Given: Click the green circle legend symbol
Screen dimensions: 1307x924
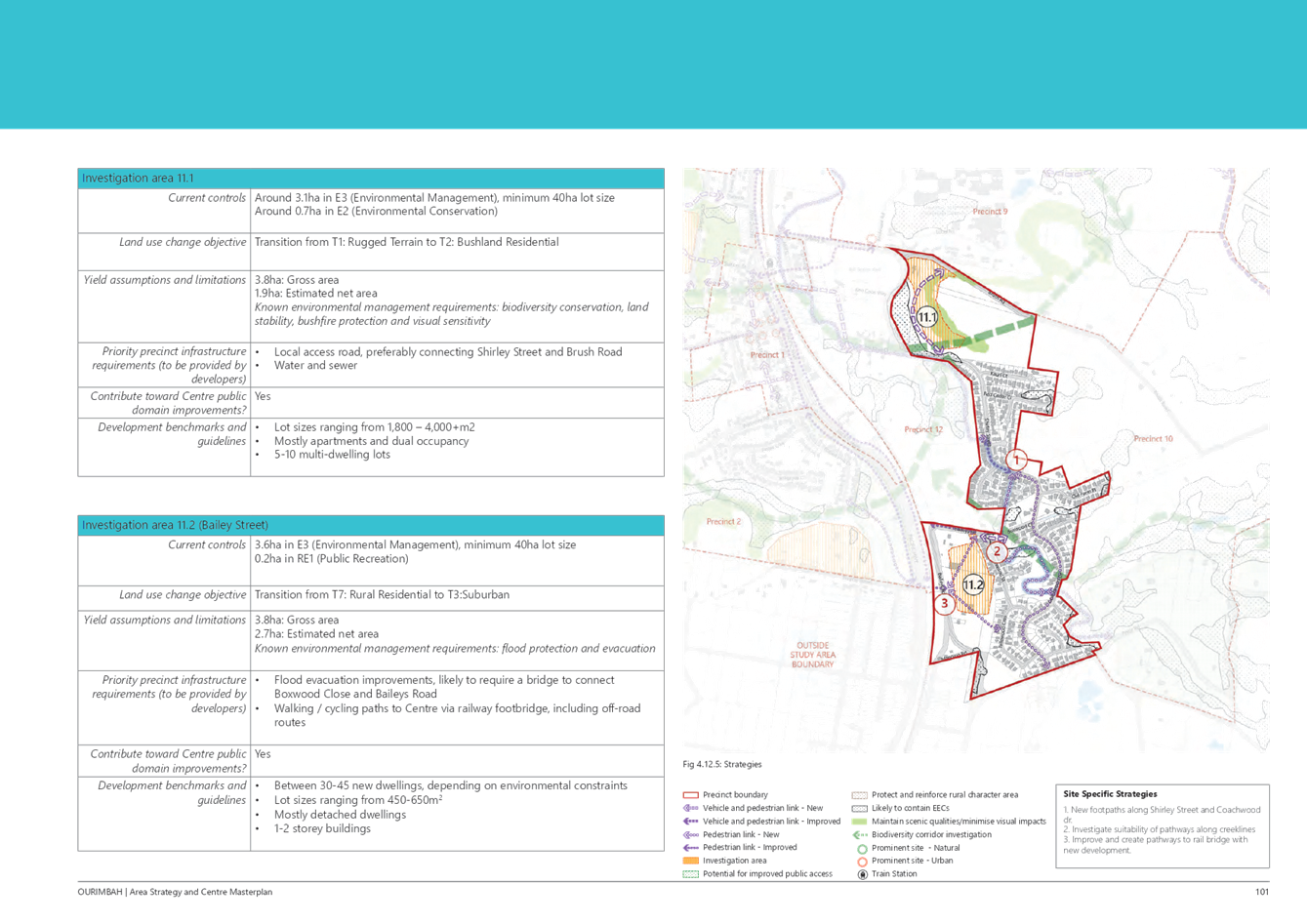Looking at the screenshot, I should coord(861,849).
